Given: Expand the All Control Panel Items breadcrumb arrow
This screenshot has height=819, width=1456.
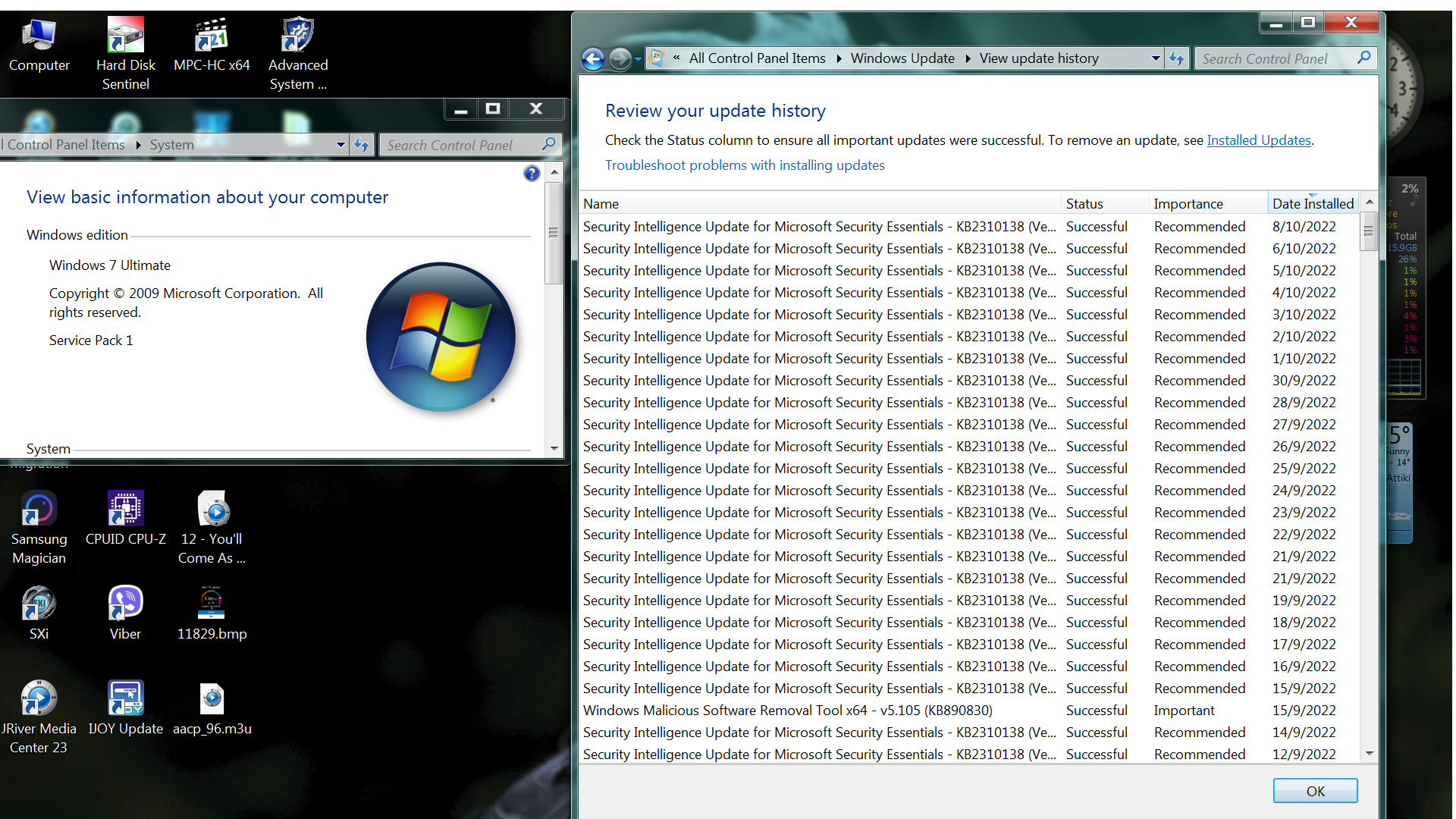Looking at the screenshot, I should pos(839,58).
